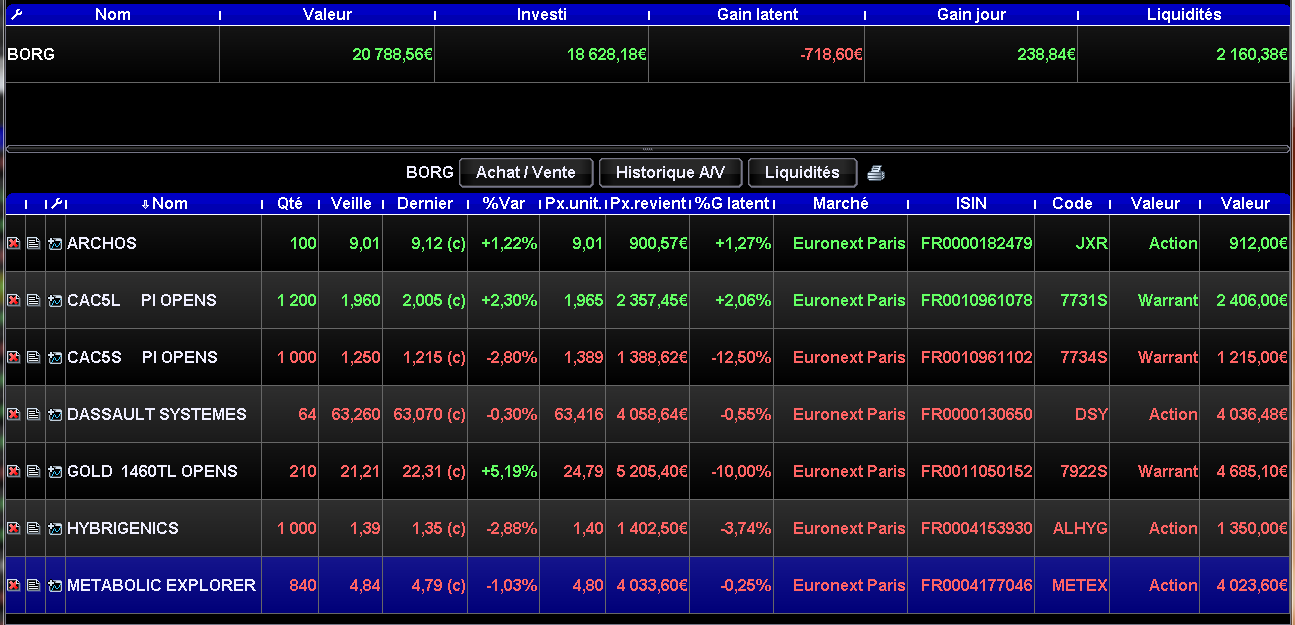Show the chart for CAC5L PI OPENS
This screenshot has width=1295, height=625.
(54, 300)
